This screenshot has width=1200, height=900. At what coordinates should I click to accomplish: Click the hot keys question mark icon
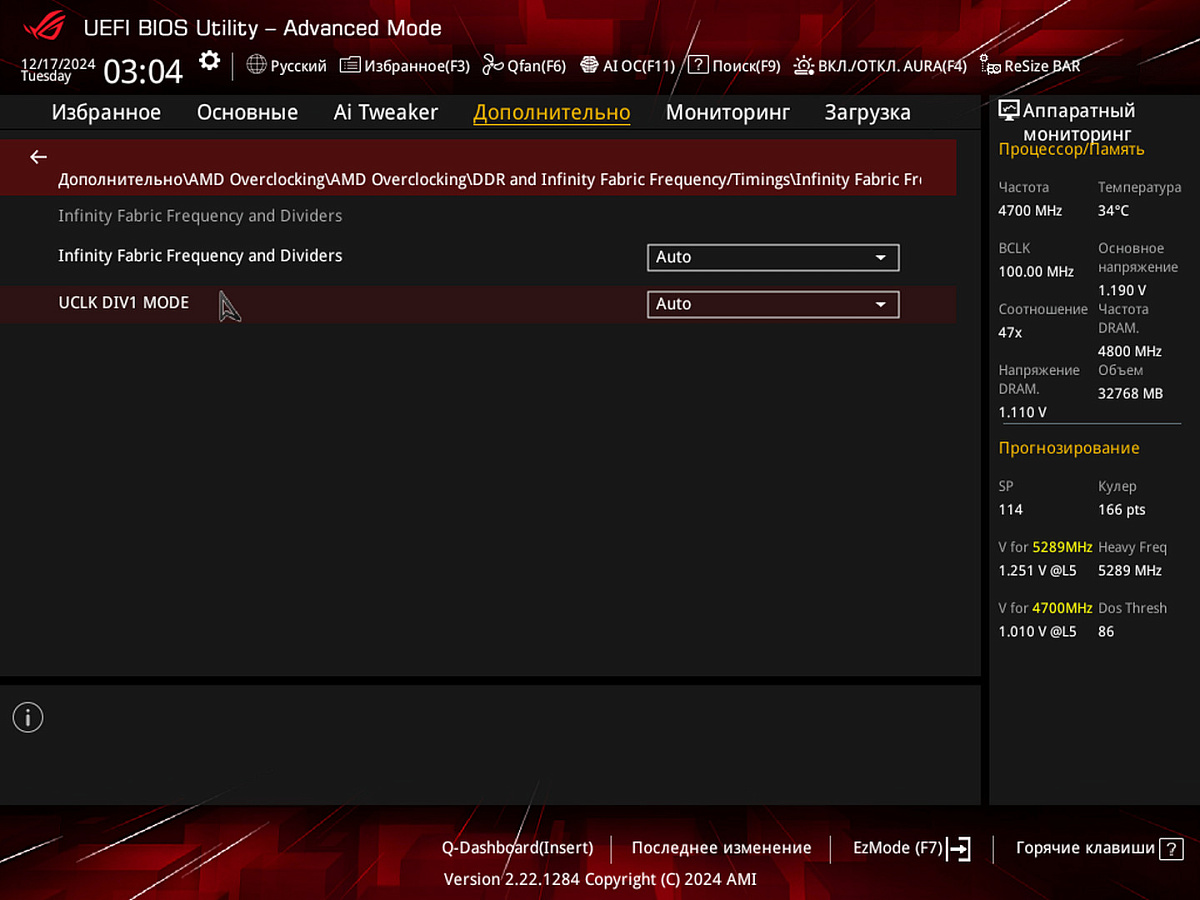[1171, 849]
